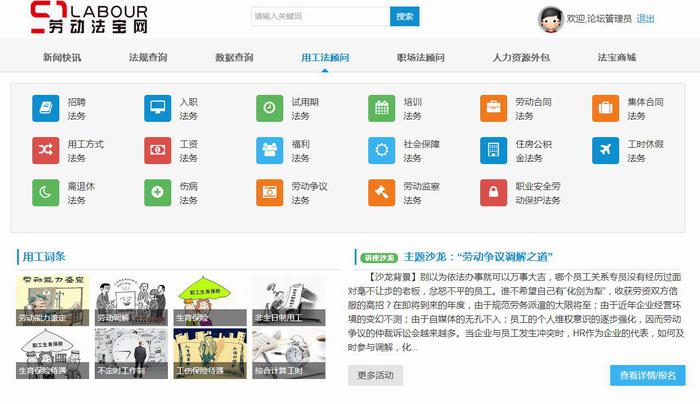Click the orange gavel 劳动监察法务 icon
700x404 pixels.
[x=382, y=192]
